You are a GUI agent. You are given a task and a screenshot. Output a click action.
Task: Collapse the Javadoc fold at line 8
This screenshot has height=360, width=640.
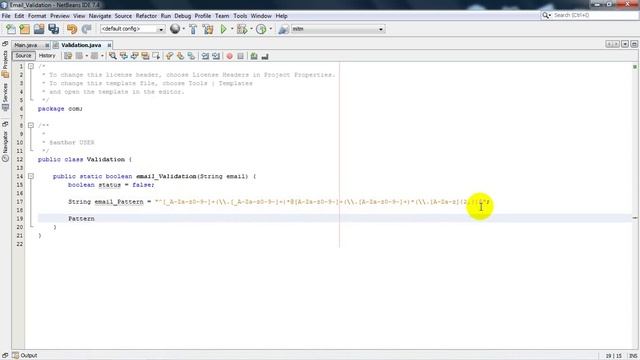click(31, 125)
